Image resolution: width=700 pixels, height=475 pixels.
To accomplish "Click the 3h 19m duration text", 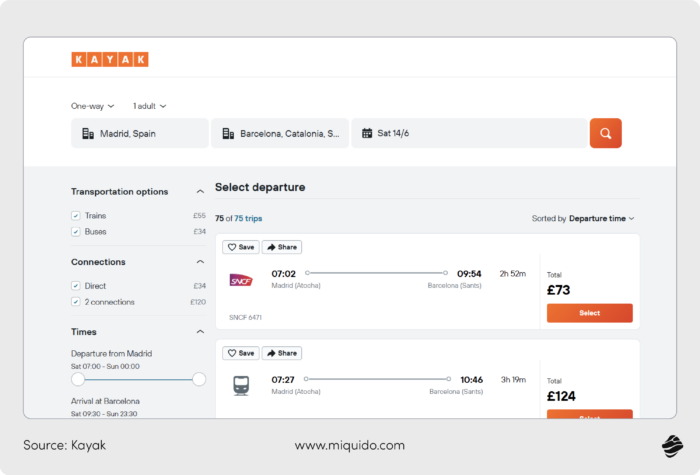I will tap(513, 379).
